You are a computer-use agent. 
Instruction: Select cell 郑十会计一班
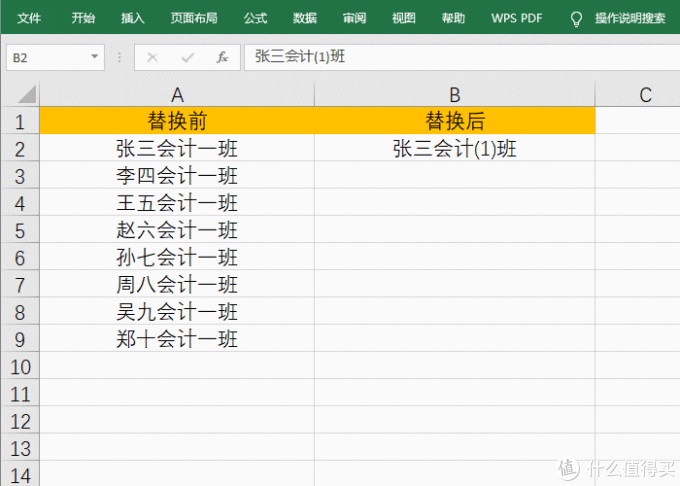(177, 339)
